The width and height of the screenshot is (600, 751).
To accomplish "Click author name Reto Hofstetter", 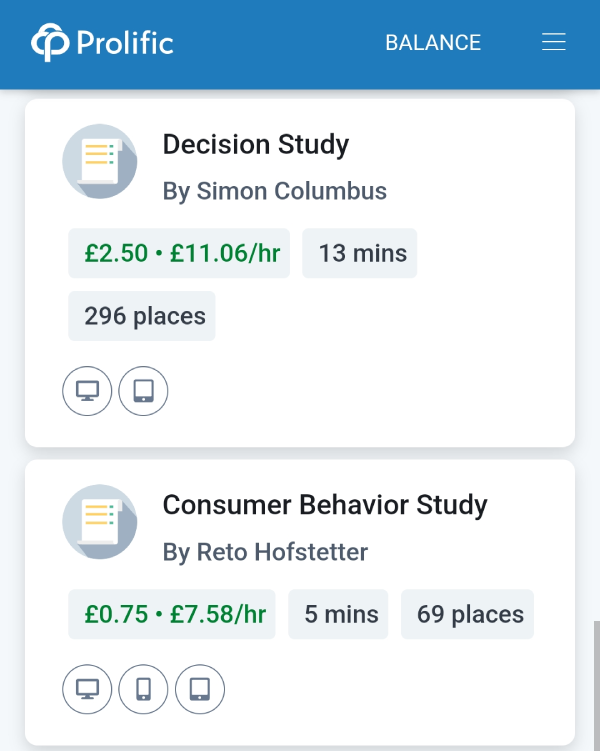I will pyautogui.click(x=266, y=552).
